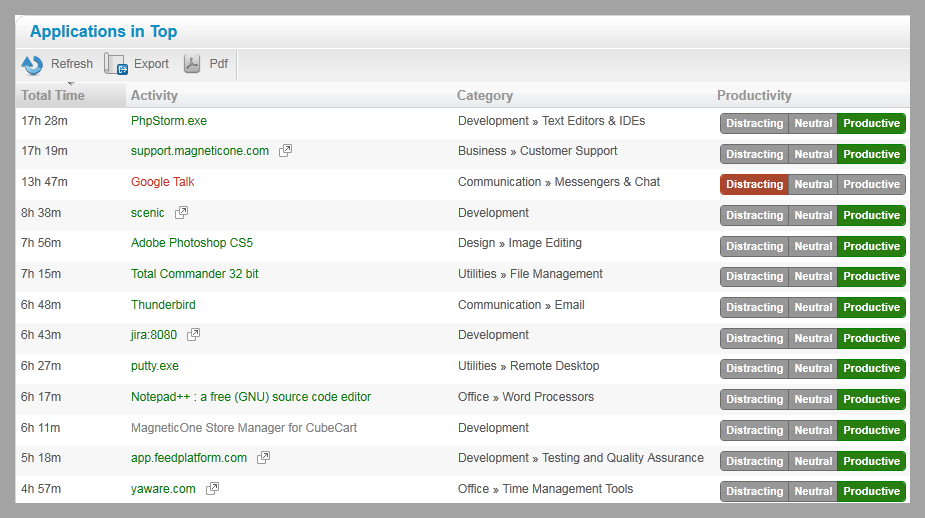
Task: Sort by the Productivity column header
Action: [754, 96]
